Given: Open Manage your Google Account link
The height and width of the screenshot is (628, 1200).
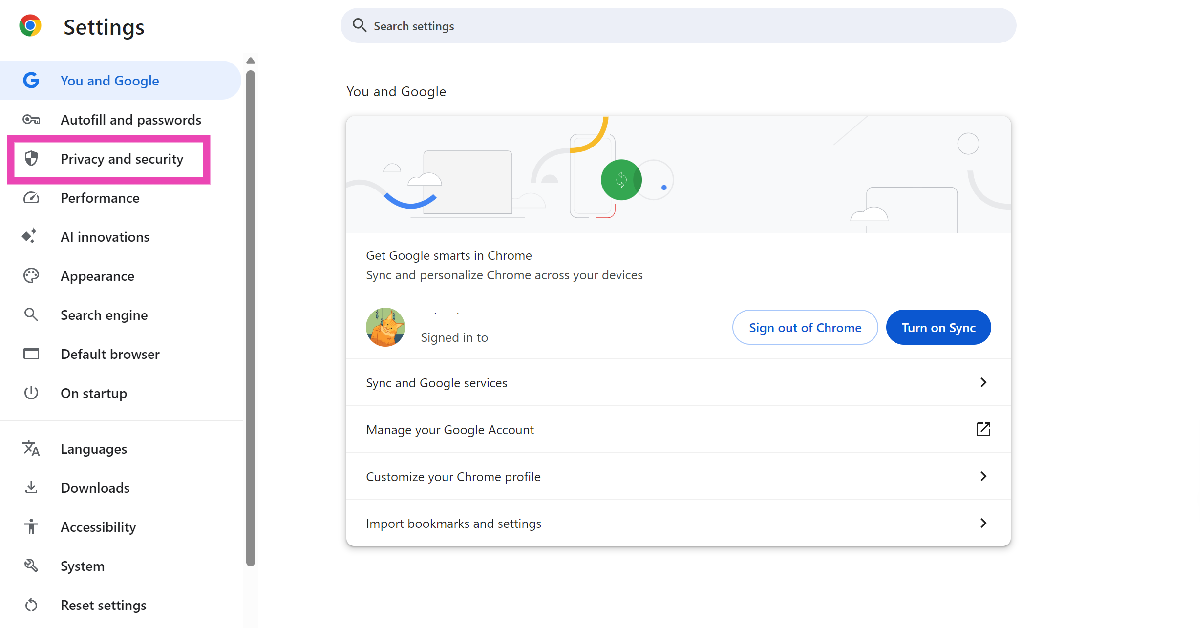Looking at the screenshot, I should click(982, 429).
